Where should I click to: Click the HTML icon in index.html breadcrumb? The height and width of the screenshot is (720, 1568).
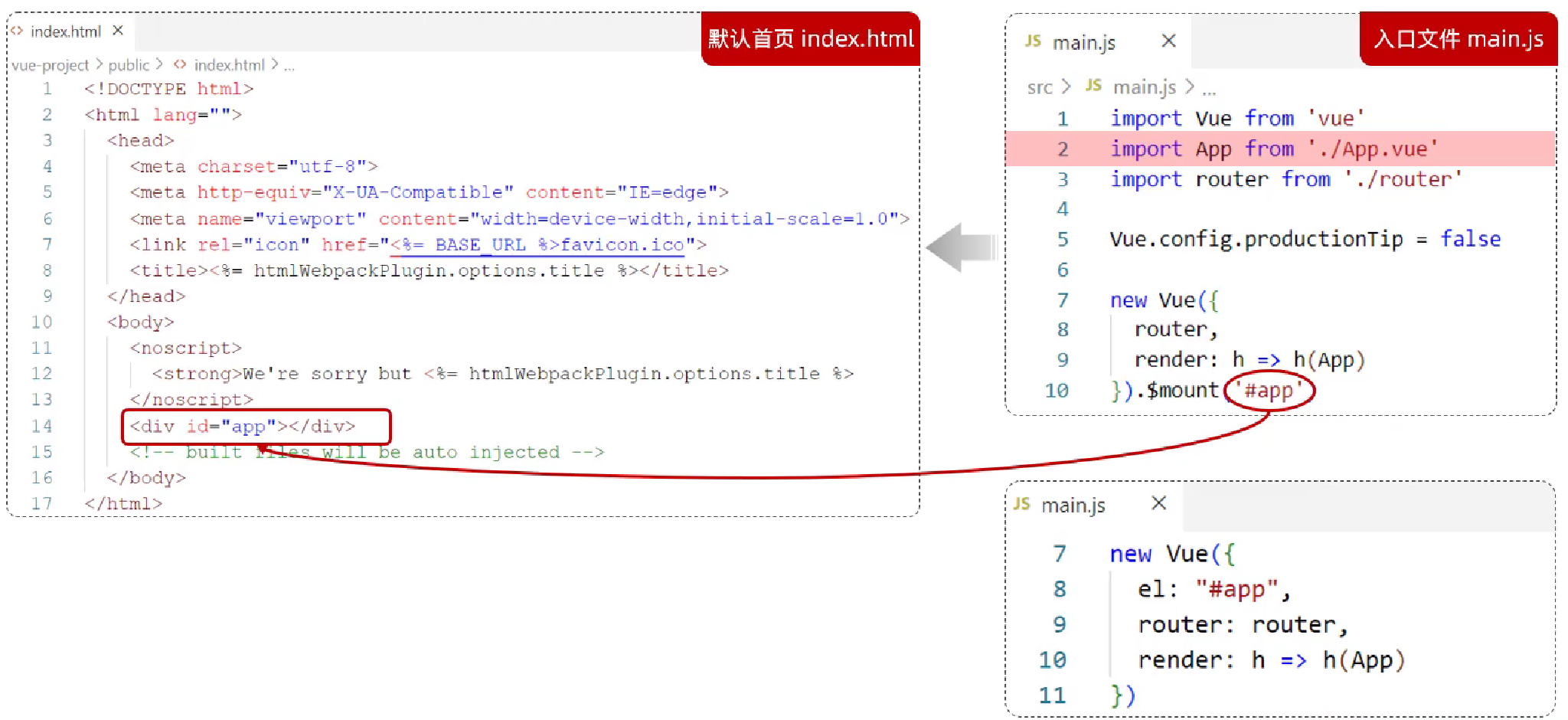pyautogui.click(x=180, y=64)
